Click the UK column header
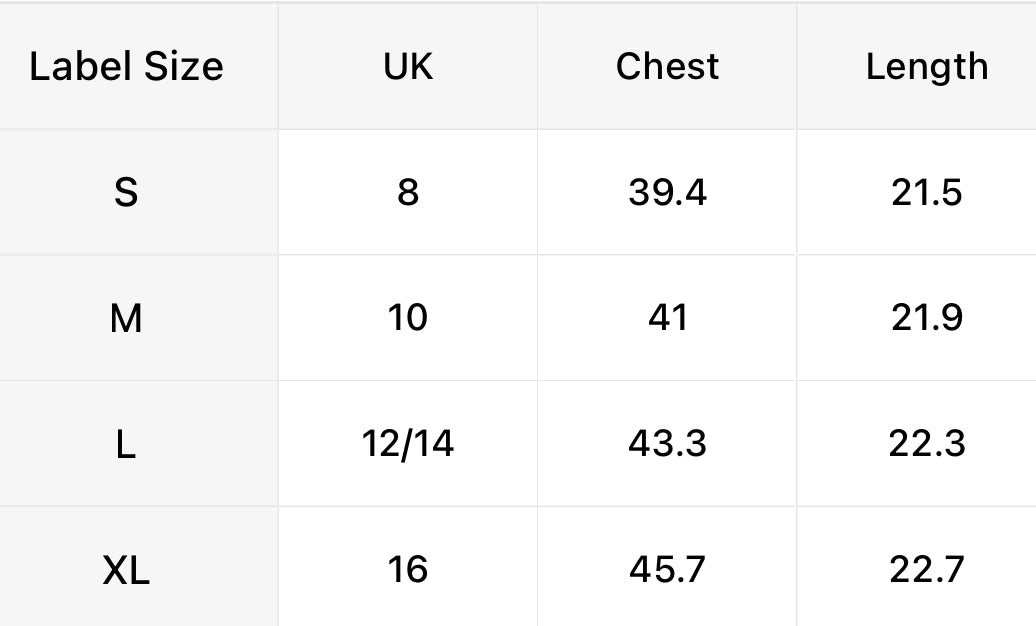This screenshot has height=626, width=1036. [x=408, y=67]
